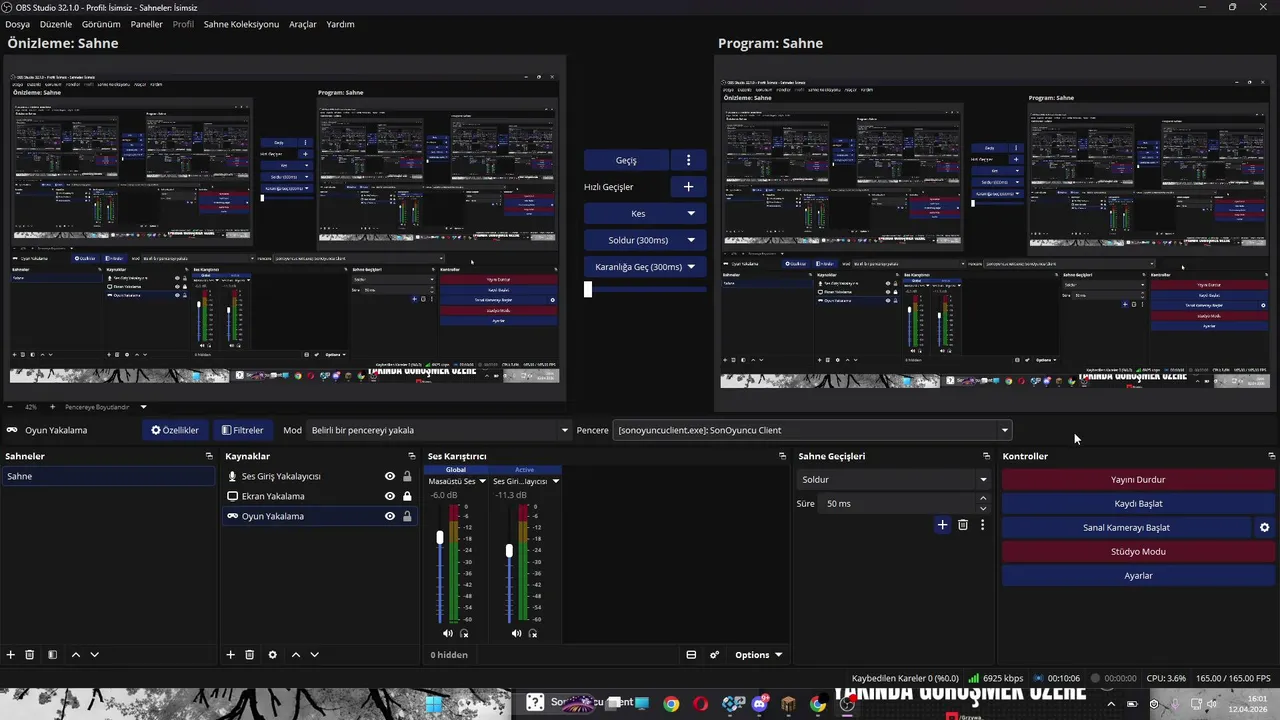Image resolution: width=1280 pixels, height=720 pixels.
Task: Open Ayarlar settings button
Action: (1138, 576)
